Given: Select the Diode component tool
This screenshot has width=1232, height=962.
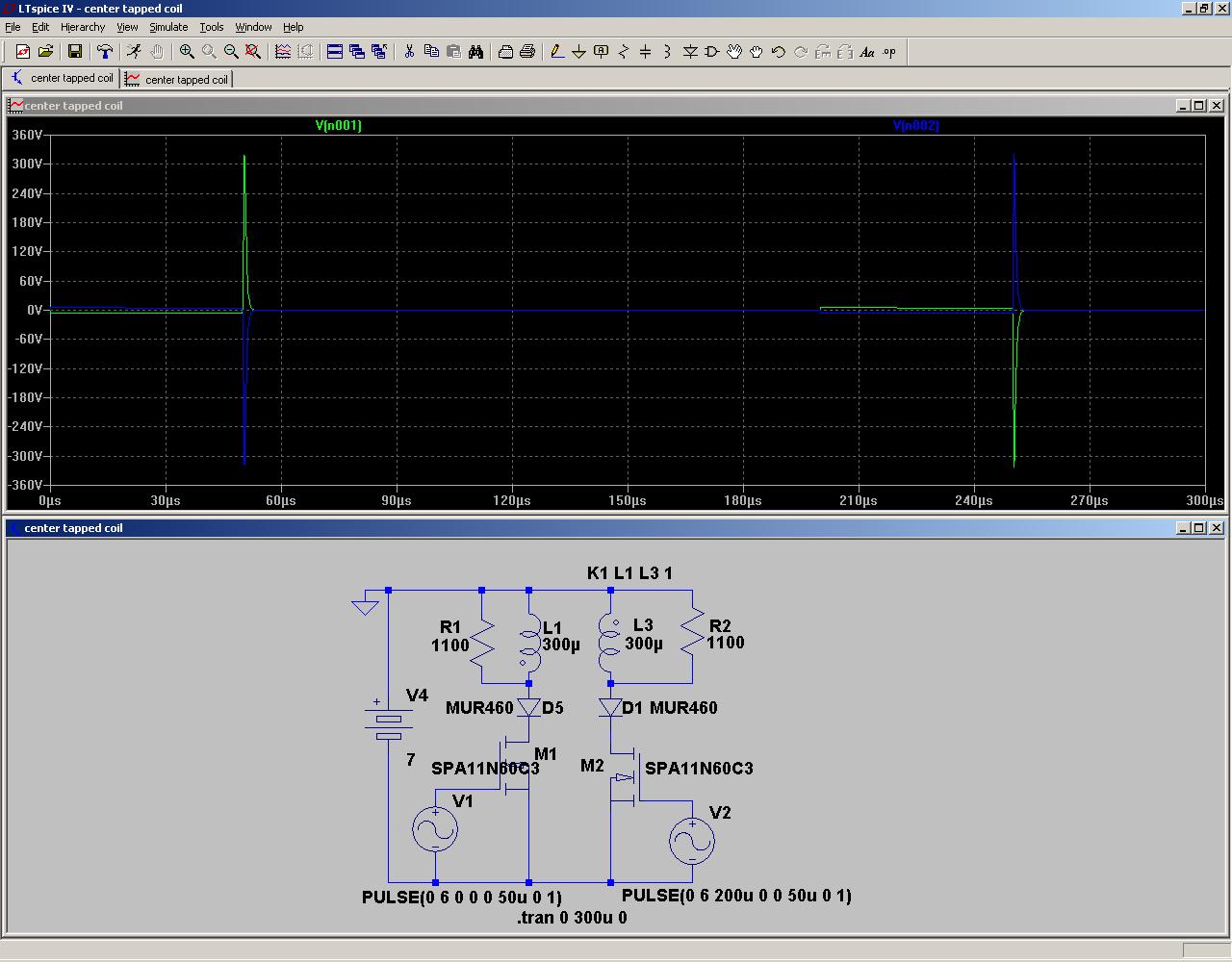Looking at the screenshot, I should pos(690,52).
